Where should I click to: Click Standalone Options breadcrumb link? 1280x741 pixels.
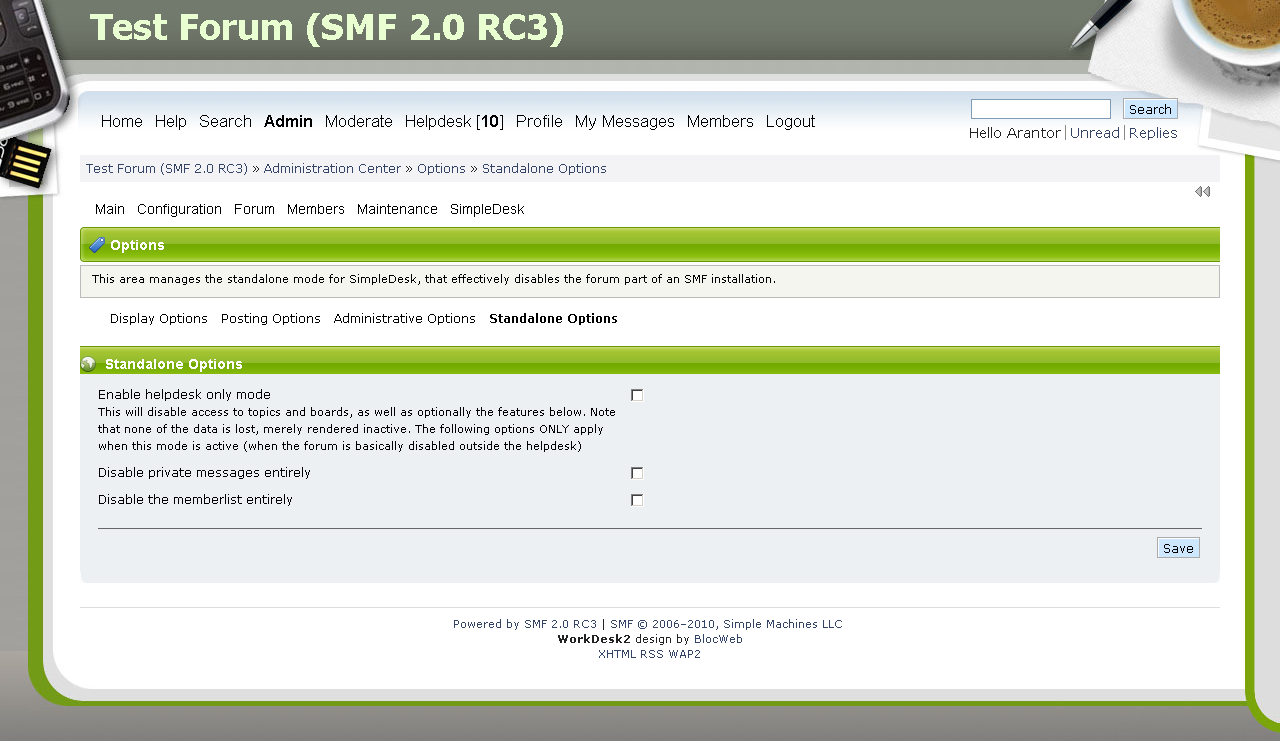(x=544, y=168)
